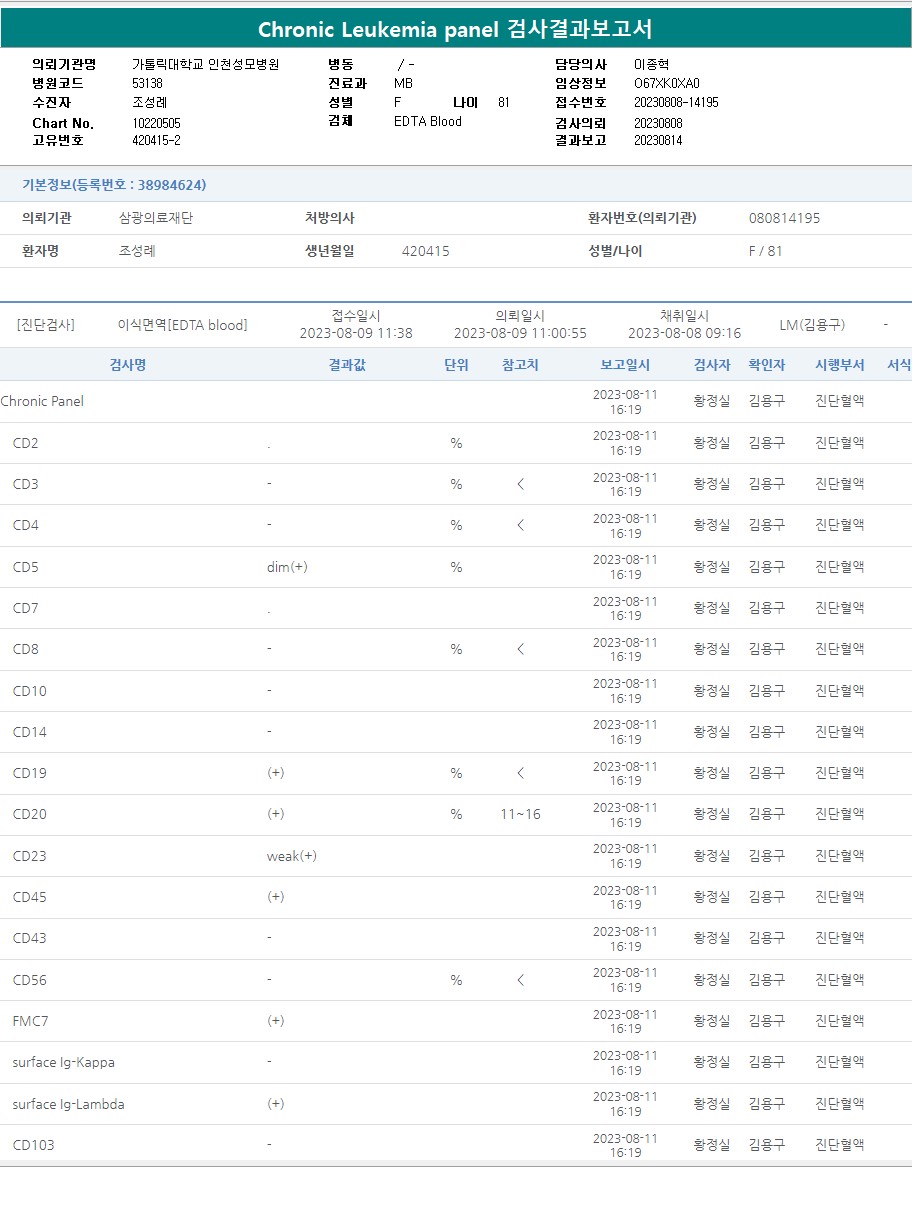Select the 시행부서 column header
This screenshot has width=912, height=1210.
(839, 365)
